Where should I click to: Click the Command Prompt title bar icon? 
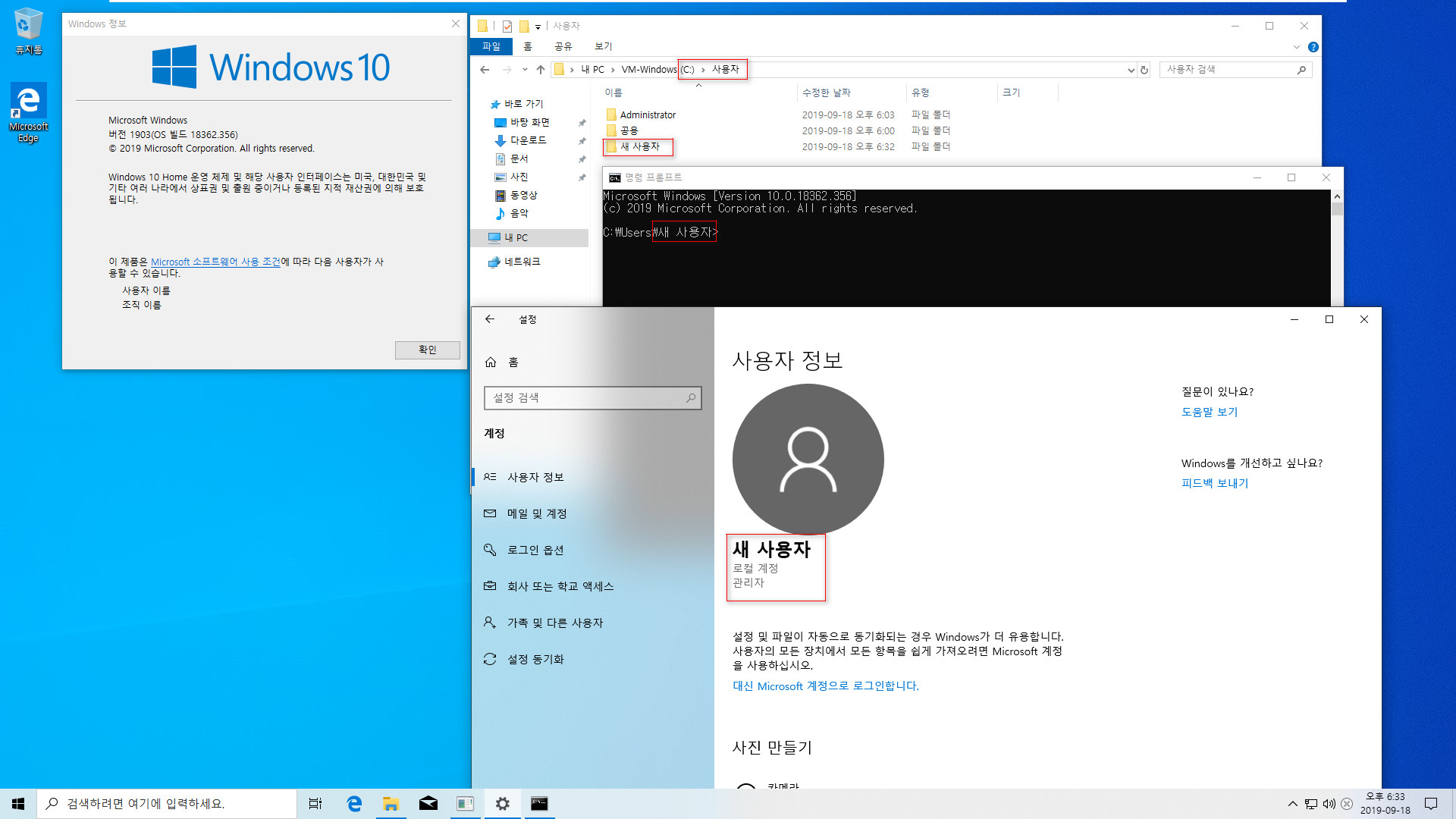(615, 177)
